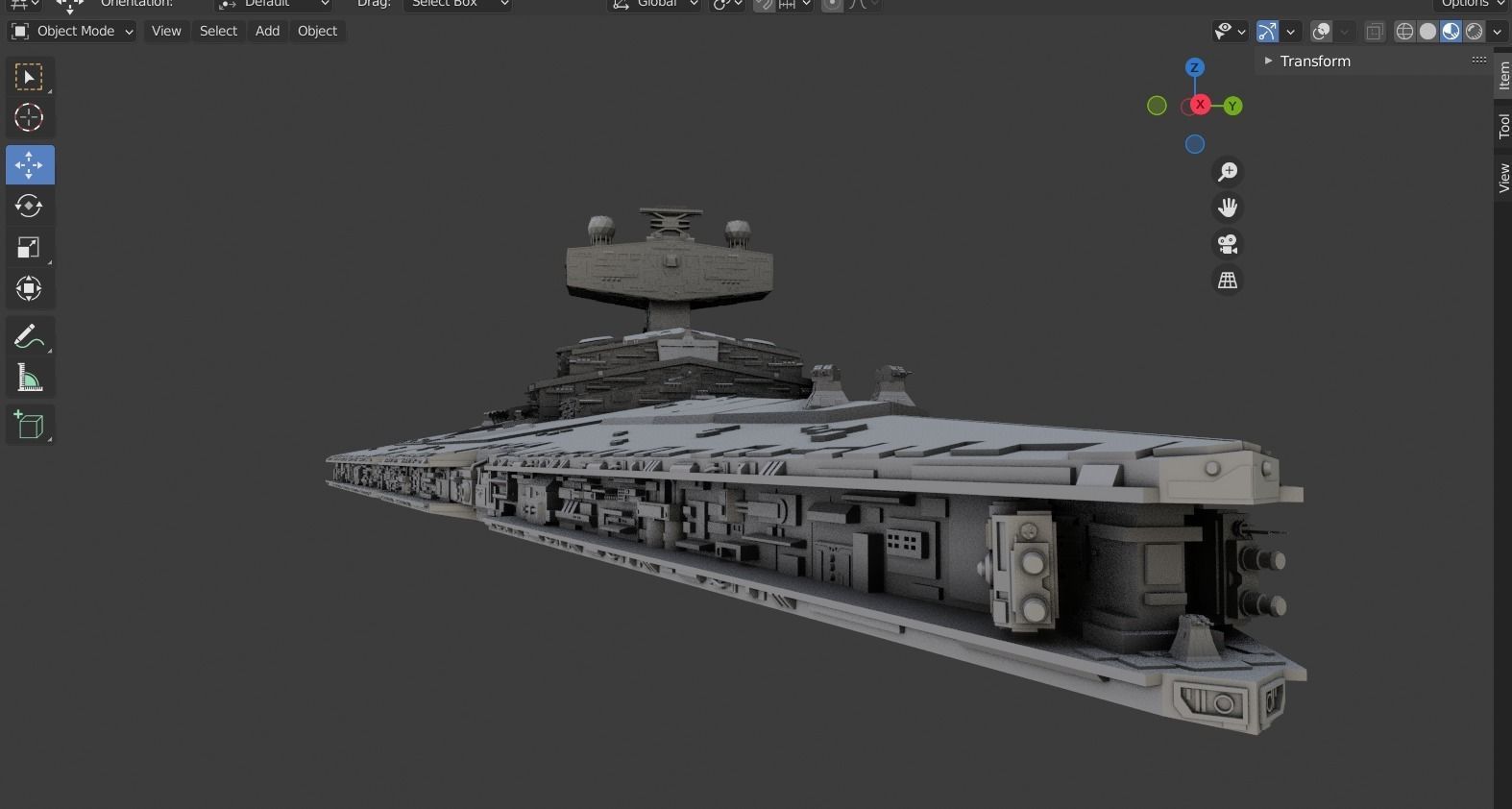Switch to Wireframe viewport shading
Viewport: 1512px width, 809px height.
(x=1404, y=32)
